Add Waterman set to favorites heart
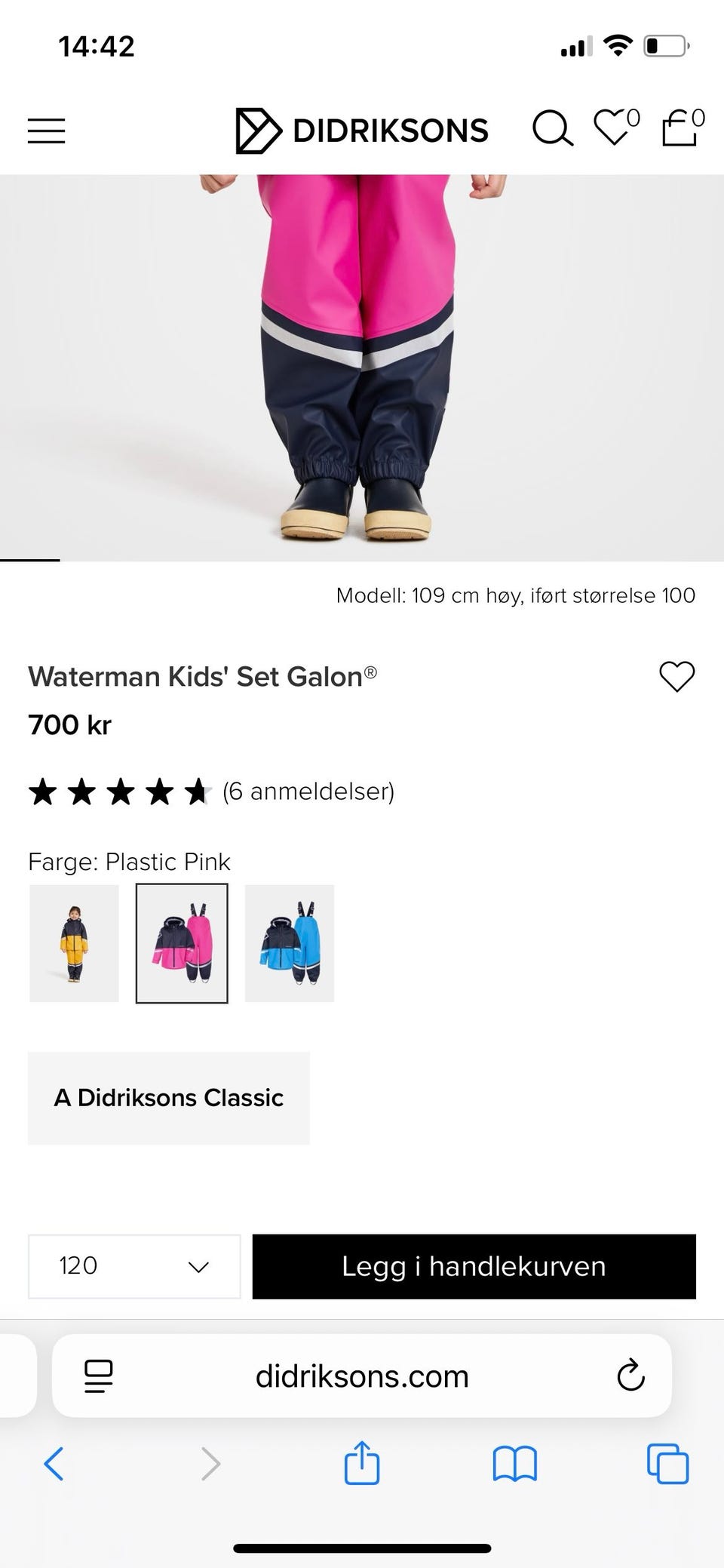The height and width of the screenshot is (1568, 724). [x=676, y=676]
